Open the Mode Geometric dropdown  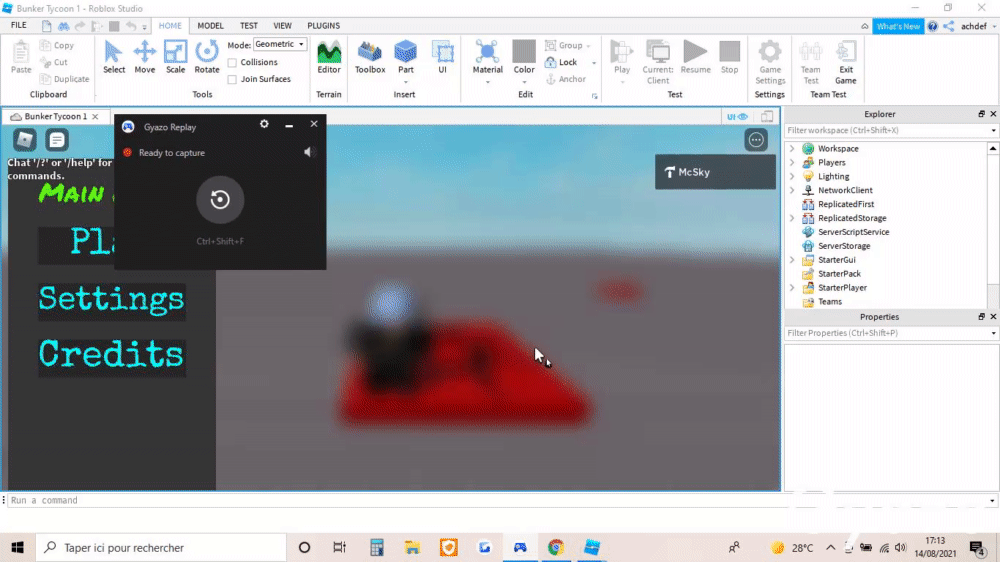point(280,44)
